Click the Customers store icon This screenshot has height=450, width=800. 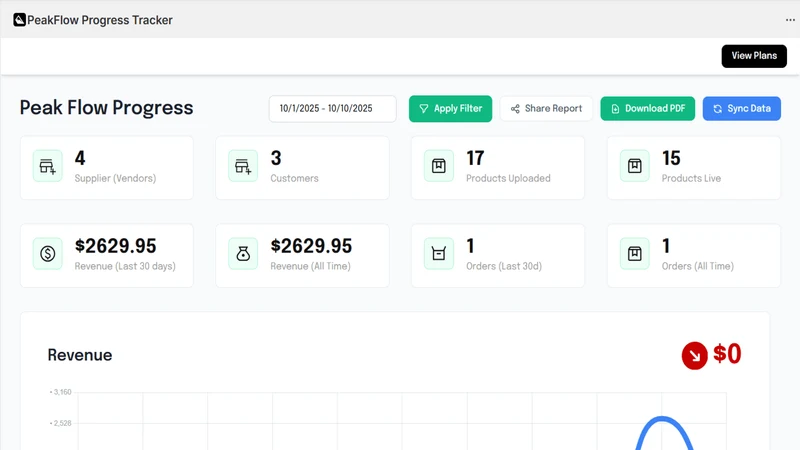click(243, 166)
